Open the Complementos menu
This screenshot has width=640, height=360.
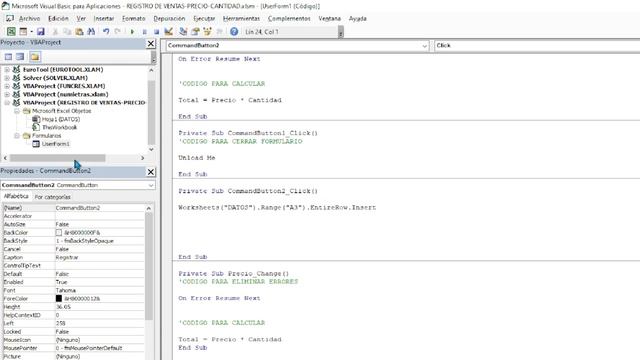(289, 18)
